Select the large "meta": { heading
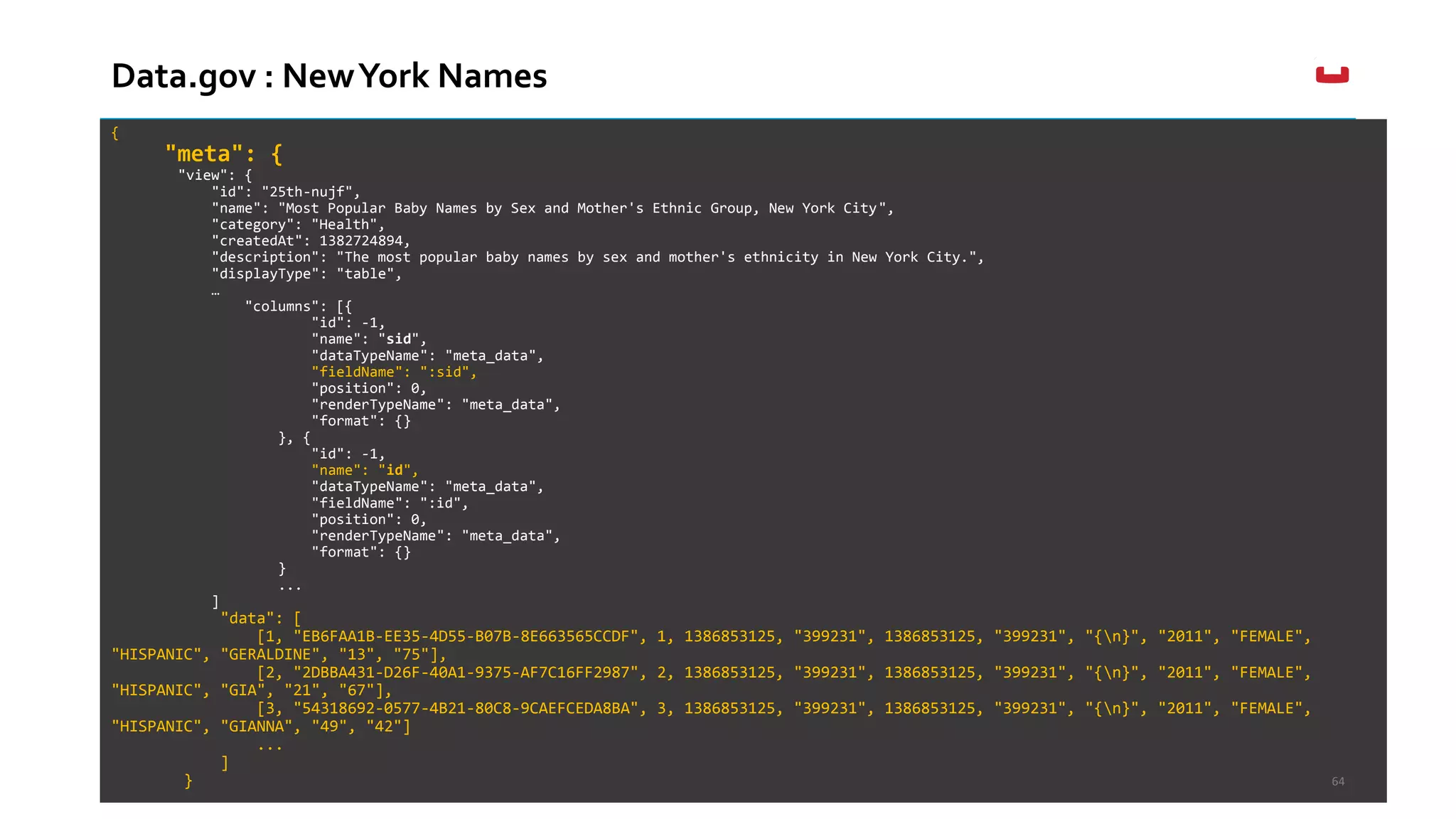Screen dimensions: 1456x819 224,154
